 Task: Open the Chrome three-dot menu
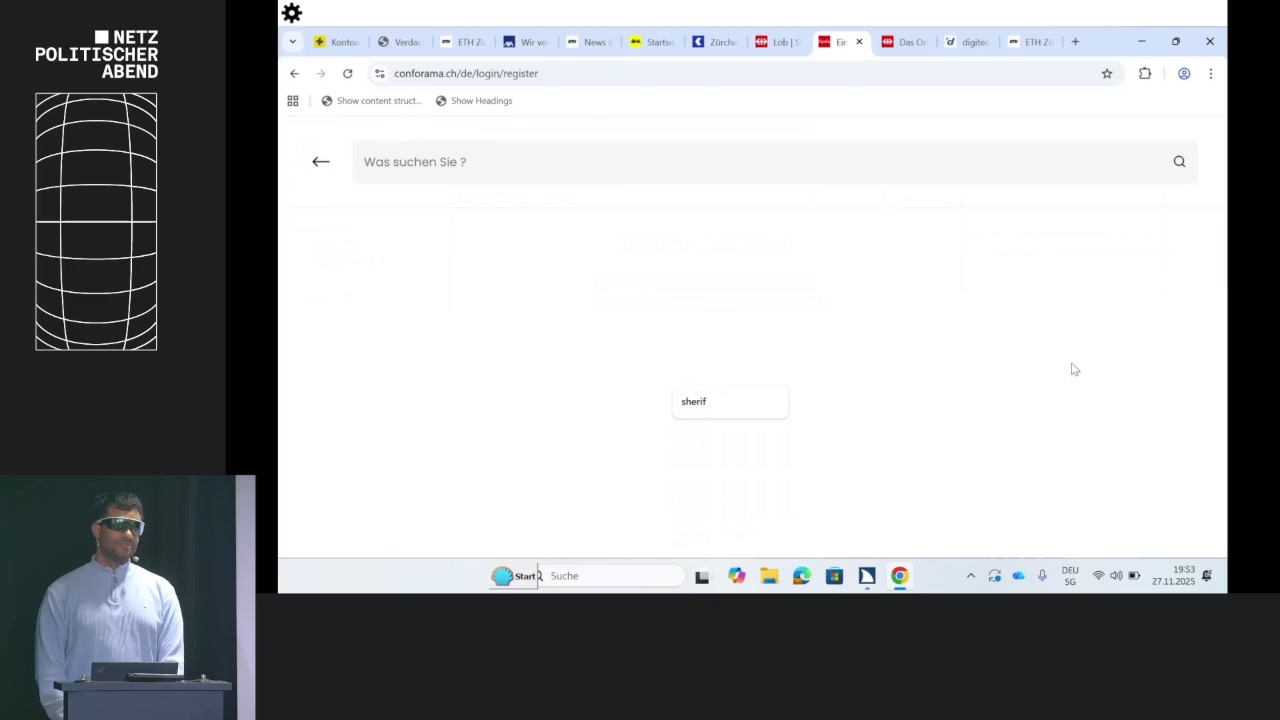click(1210, 74)
